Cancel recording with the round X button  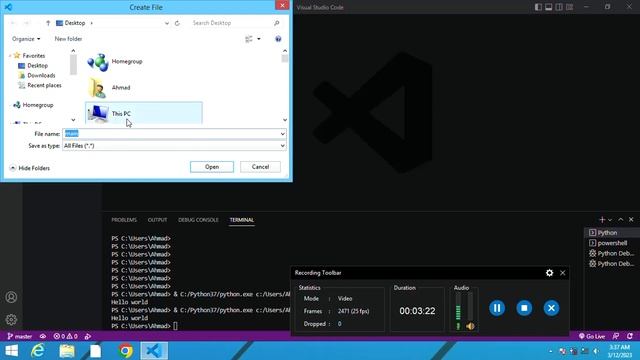pyautogui.click(x=551, y=308)
